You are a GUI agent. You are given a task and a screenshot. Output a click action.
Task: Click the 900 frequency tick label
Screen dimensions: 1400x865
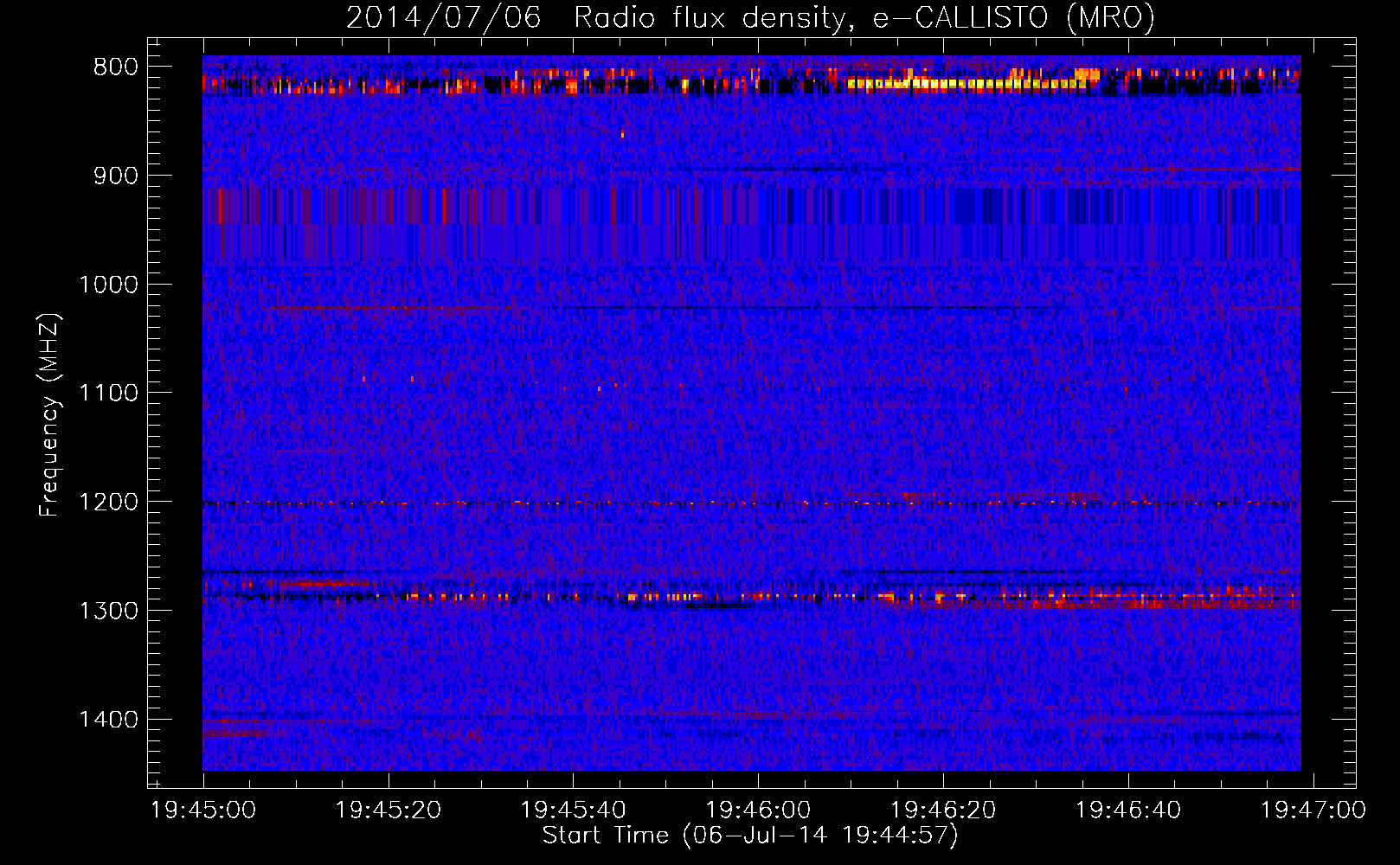115,176
